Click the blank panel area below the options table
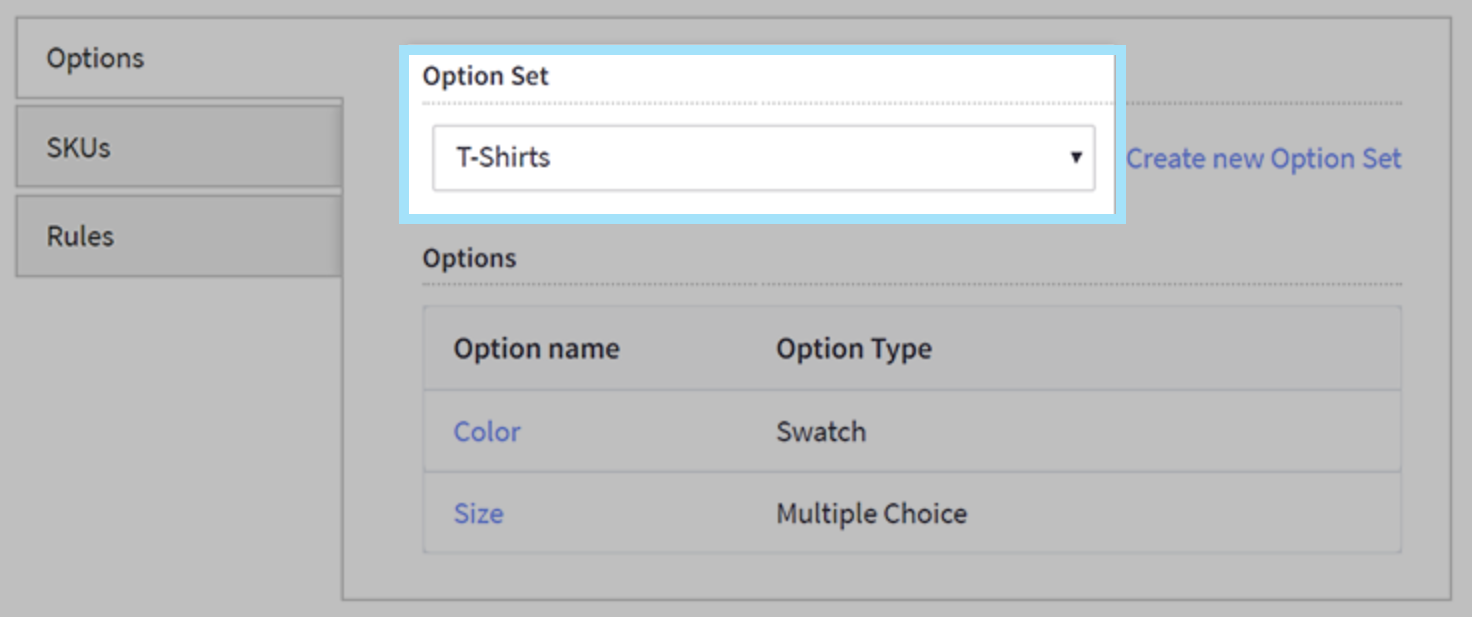1474x617 pixels. point(900,576)
